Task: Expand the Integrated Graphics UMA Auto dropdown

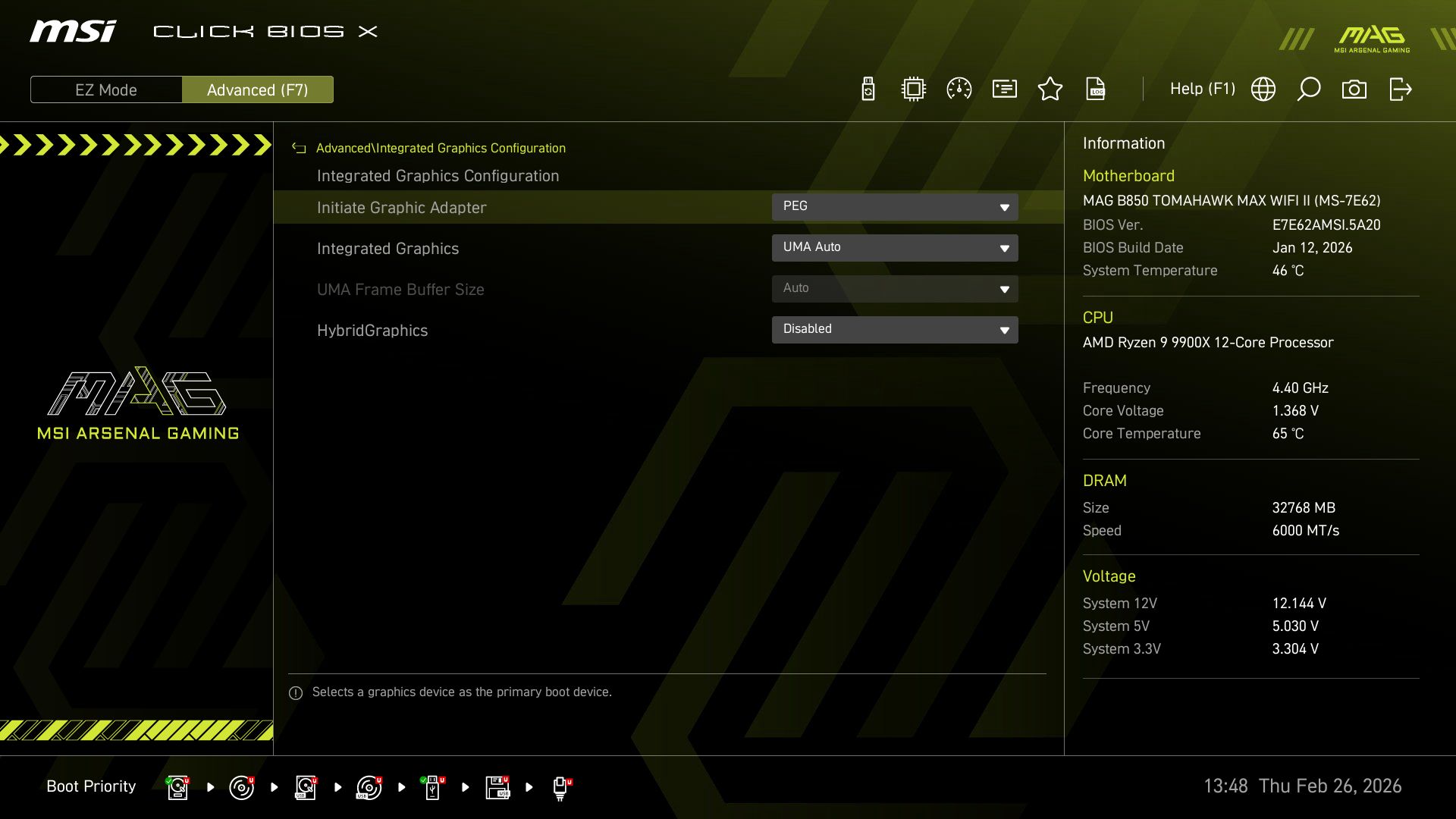Action: (x=895, y=247)
